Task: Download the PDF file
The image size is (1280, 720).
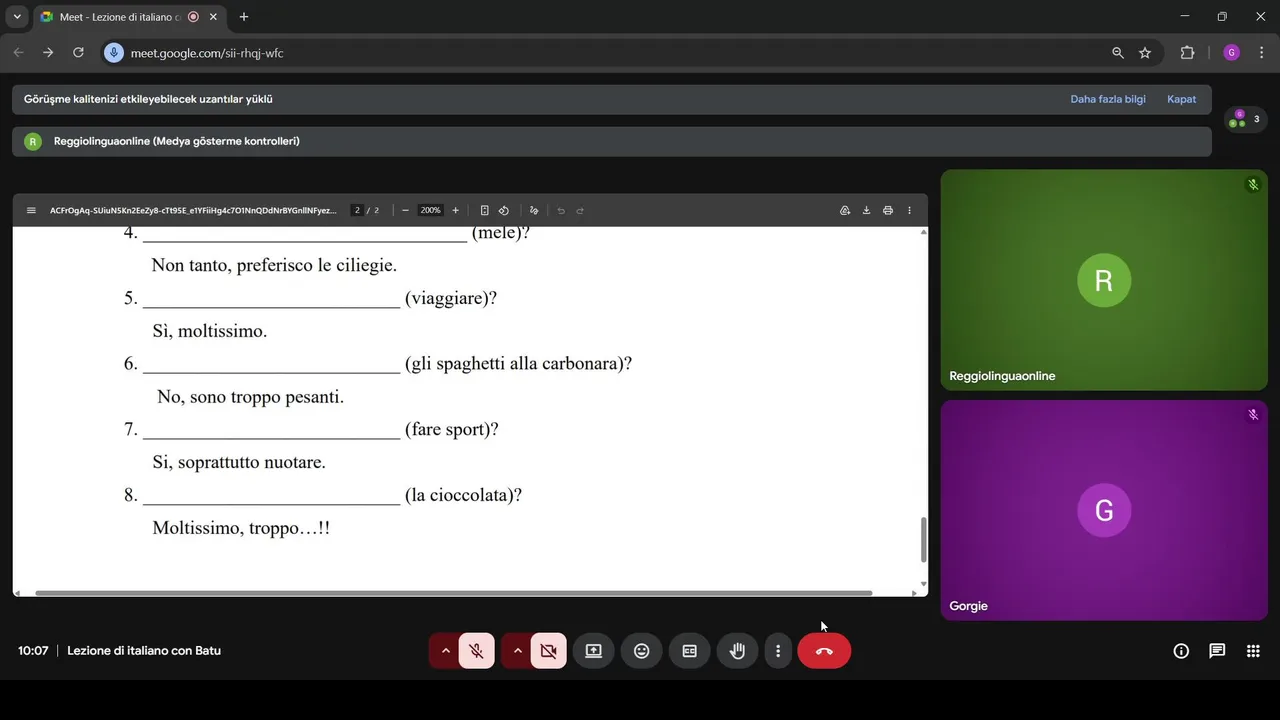Action: pyautogui.click(x=866, y=211)
